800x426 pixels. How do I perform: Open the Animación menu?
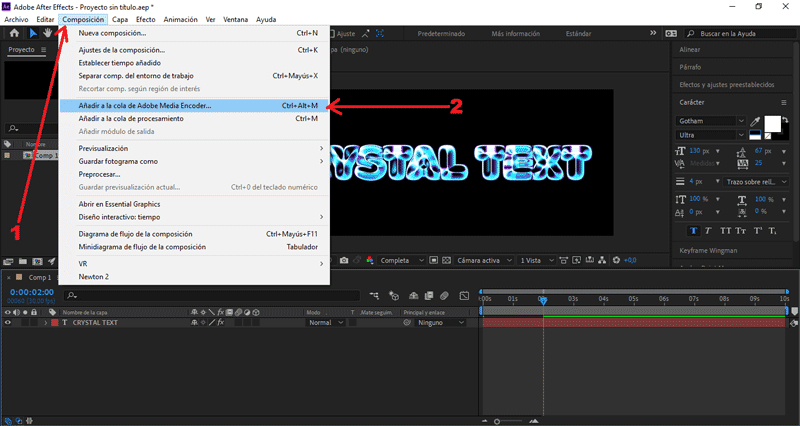180,19
